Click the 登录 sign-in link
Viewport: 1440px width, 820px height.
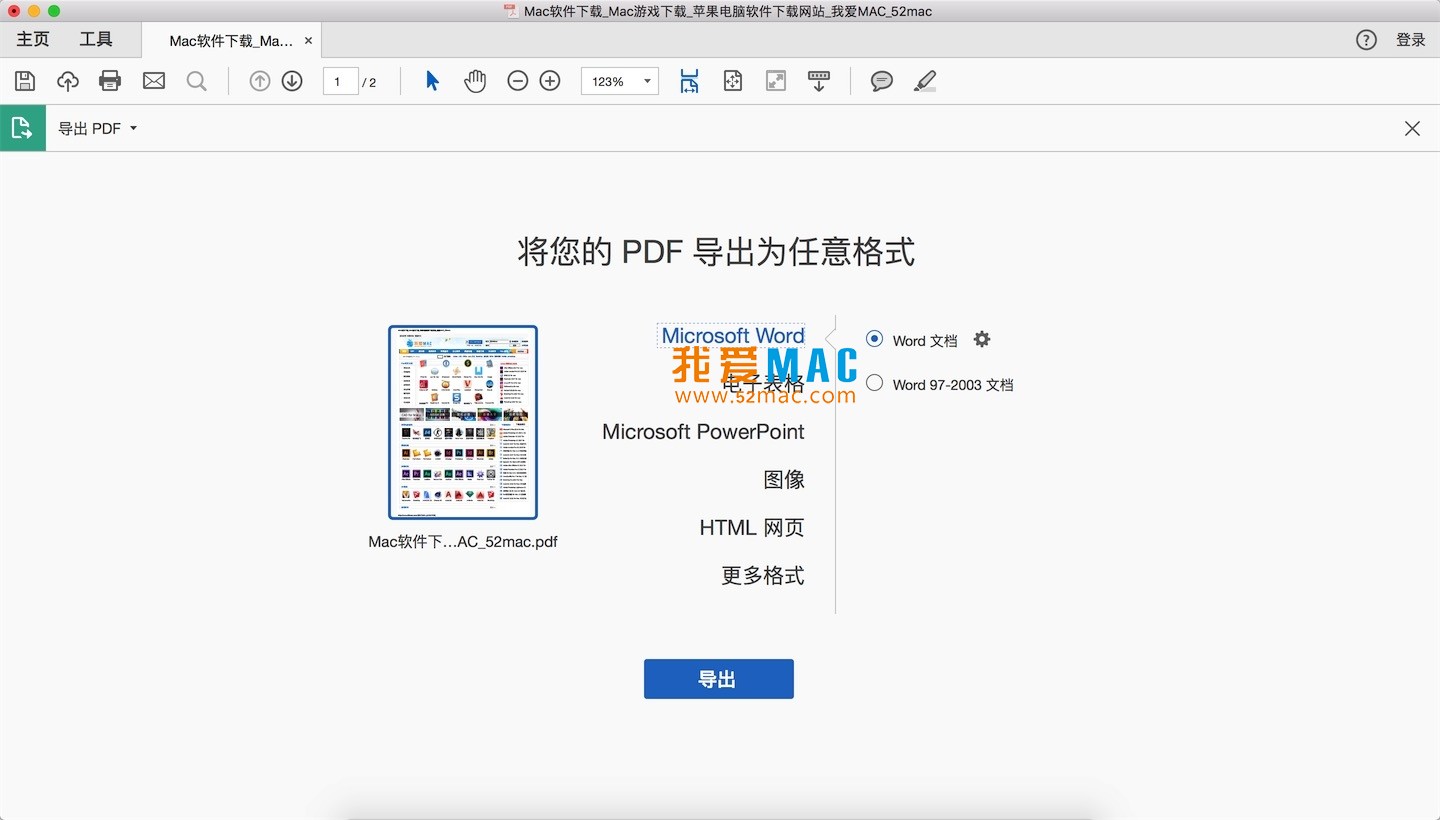click(1411, 40)
